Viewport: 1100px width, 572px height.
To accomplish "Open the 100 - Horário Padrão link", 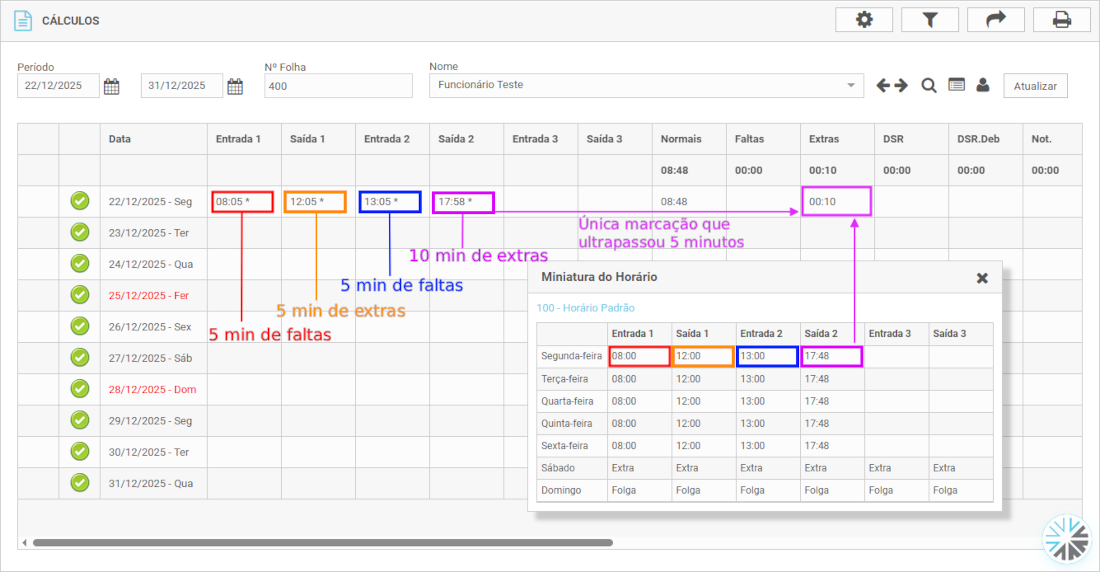I will pos(586,308).
